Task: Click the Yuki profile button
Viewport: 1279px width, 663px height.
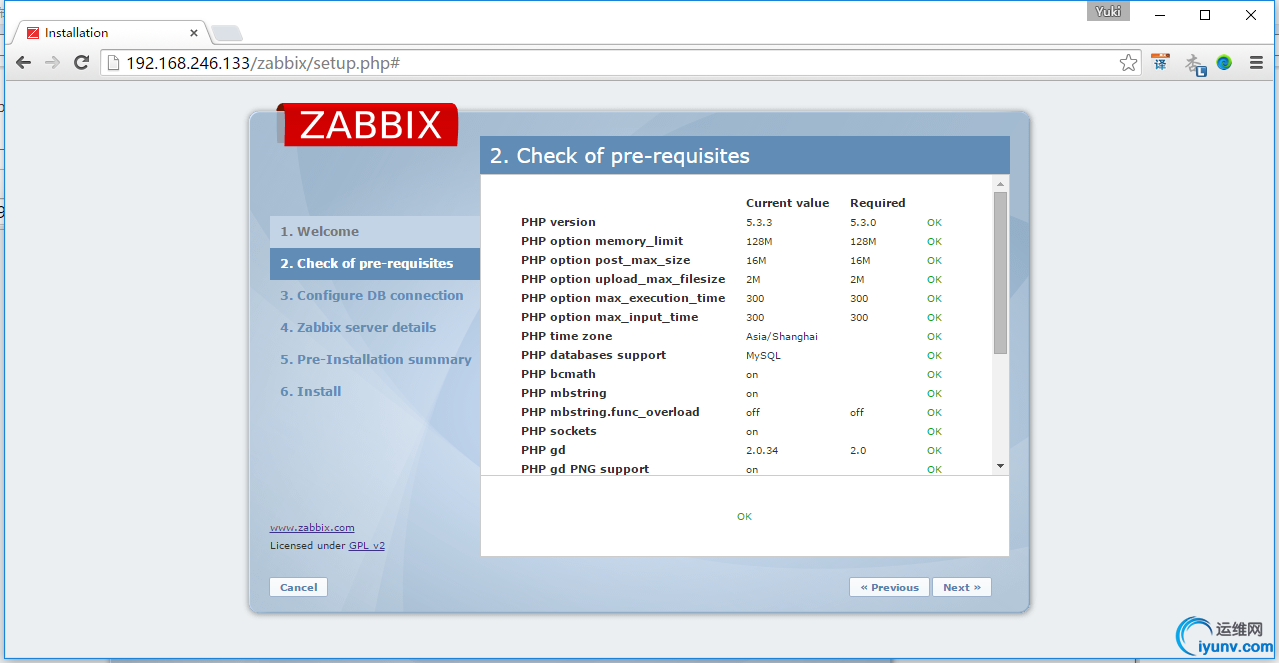Action: point(1108,12)
